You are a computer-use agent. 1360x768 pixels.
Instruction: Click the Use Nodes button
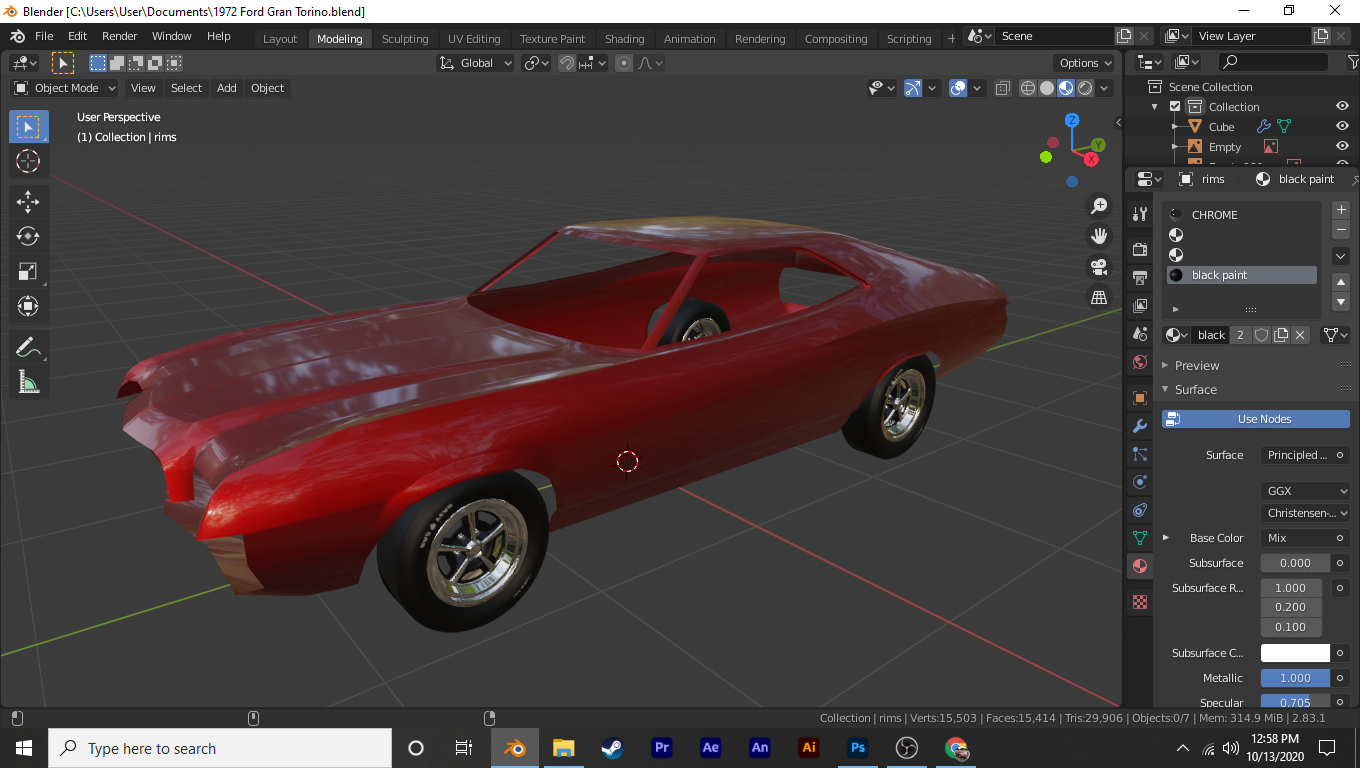click(x=1256, y=419)
